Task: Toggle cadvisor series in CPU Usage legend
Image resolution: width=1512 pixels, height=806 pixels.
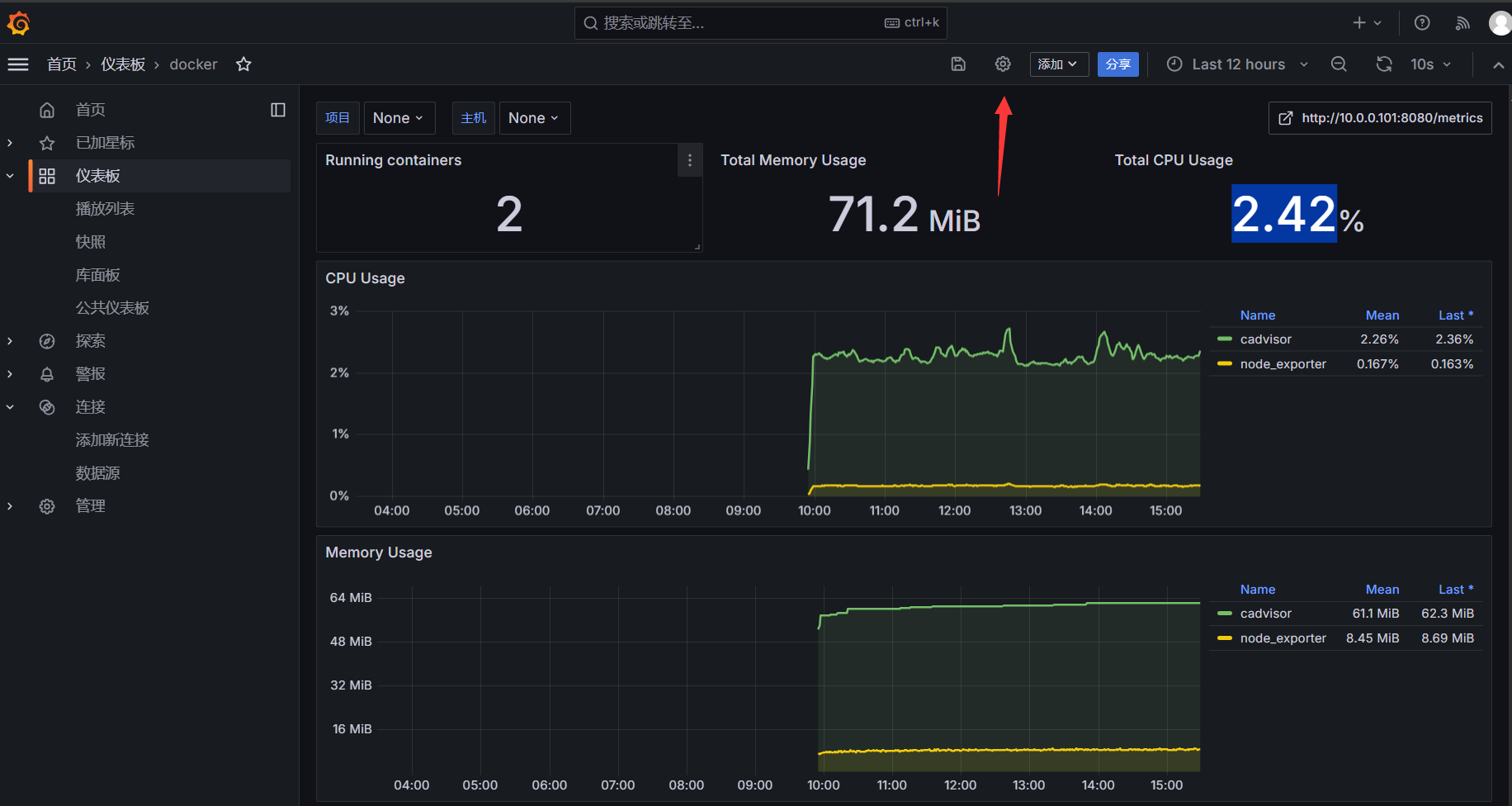Action: 1265,339
